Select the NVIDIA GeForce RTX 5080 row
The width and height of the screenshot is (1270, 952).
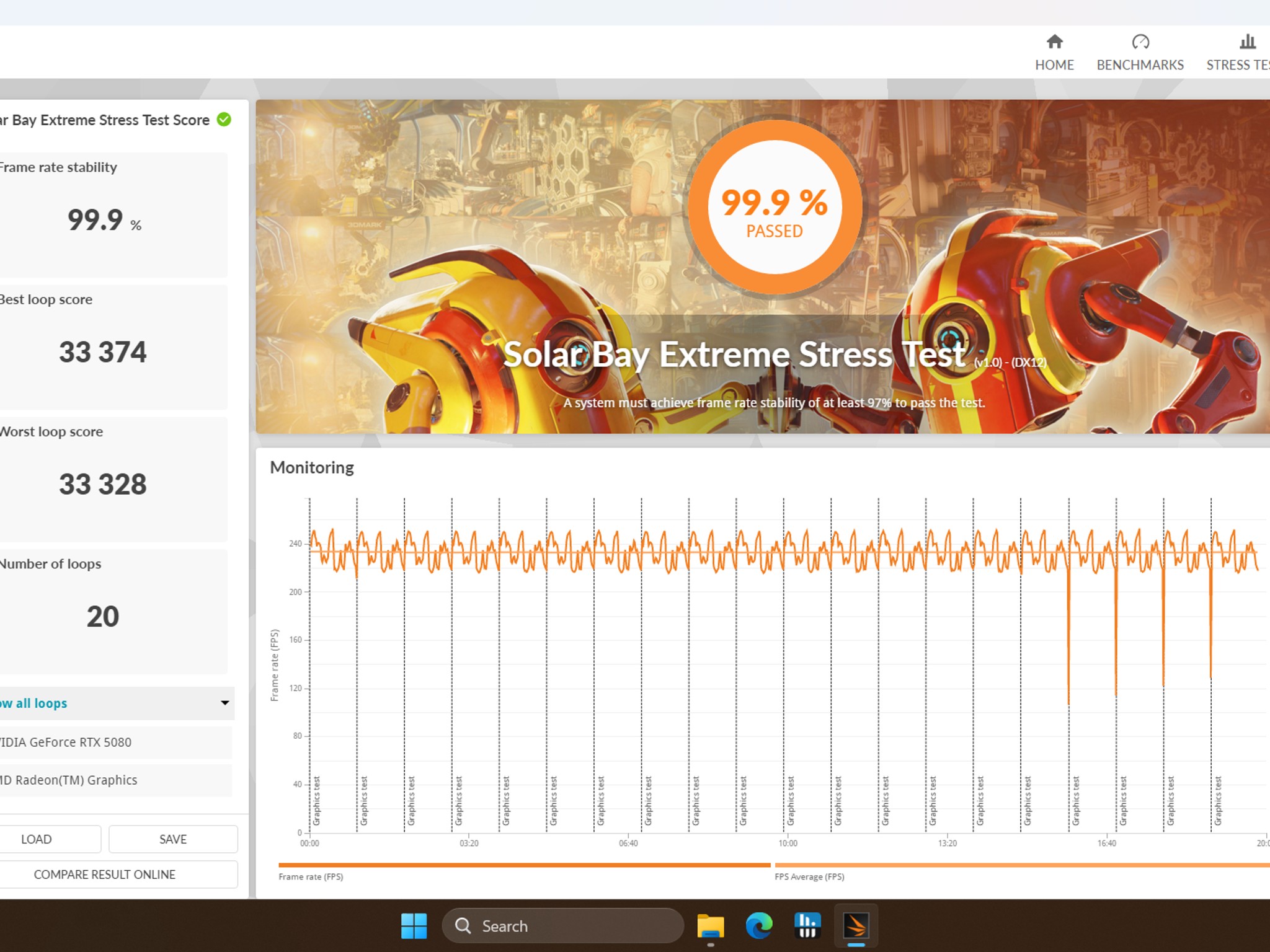116,742
